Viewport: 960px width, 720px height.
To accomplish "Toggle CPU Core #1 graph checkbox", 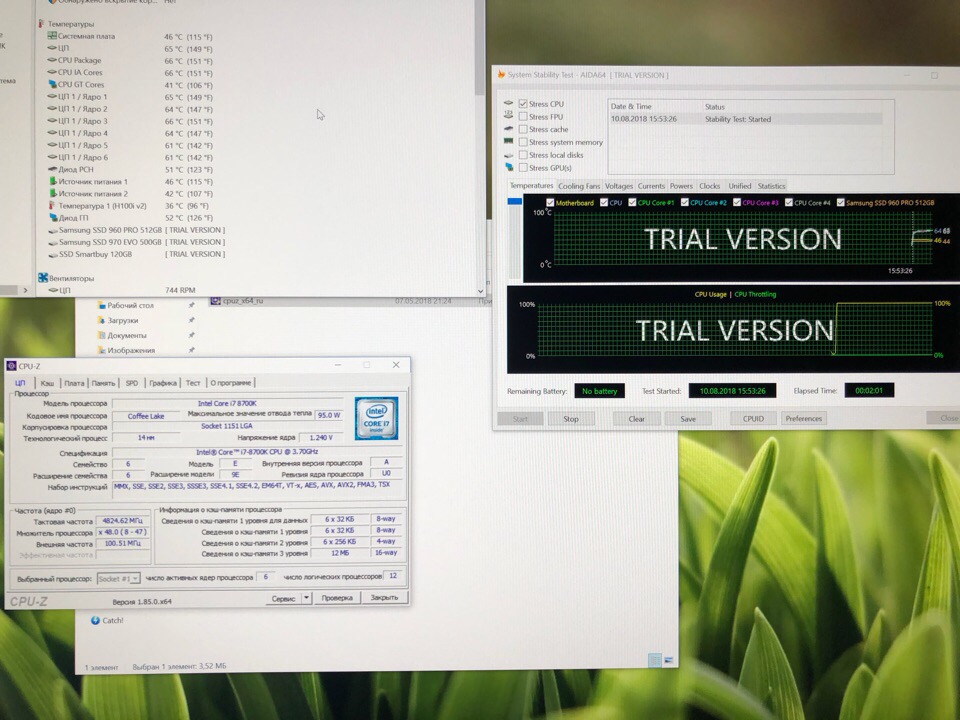I will pyautogui.click(x=632, y=203).
